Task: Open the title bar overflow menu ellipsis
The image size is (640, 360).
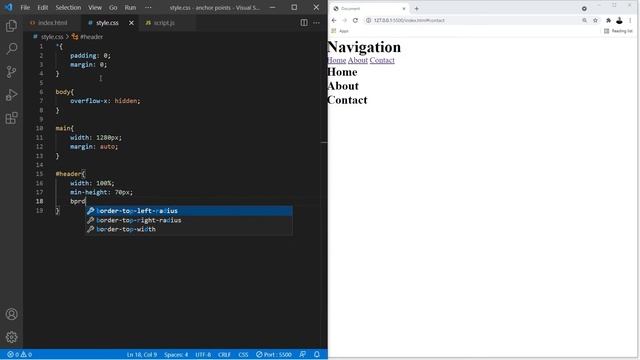Action: (x=148, y=7)
